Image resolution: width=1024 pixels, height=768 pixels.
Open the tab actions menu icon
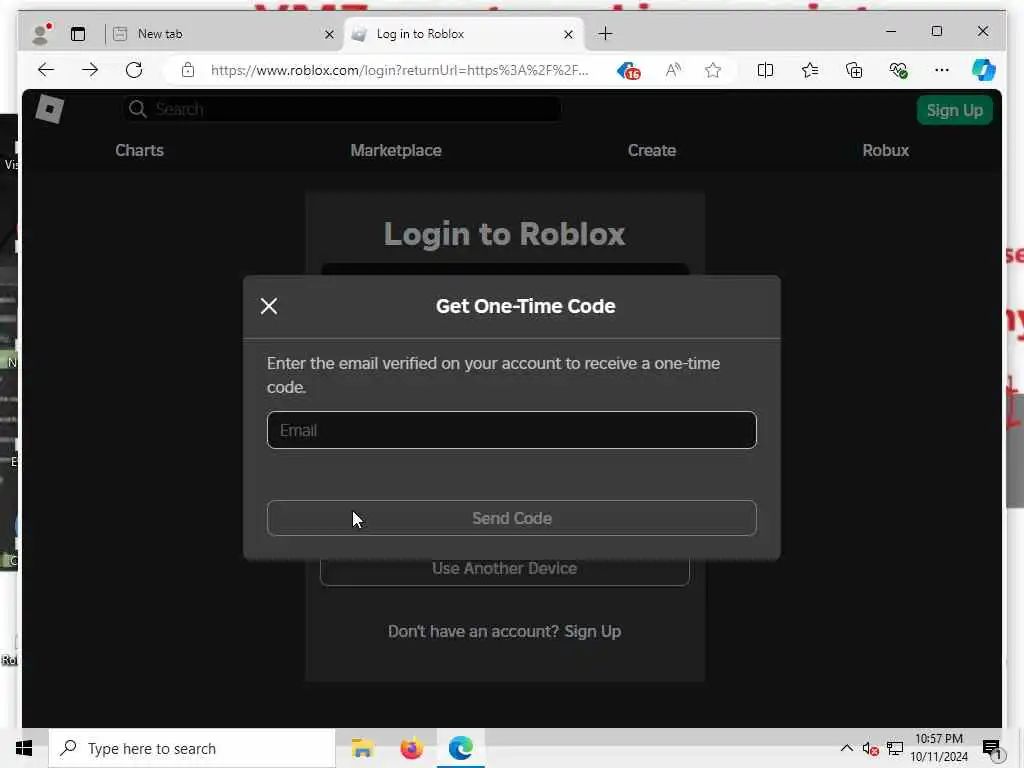pyautogui.click(x=78, y=34)
